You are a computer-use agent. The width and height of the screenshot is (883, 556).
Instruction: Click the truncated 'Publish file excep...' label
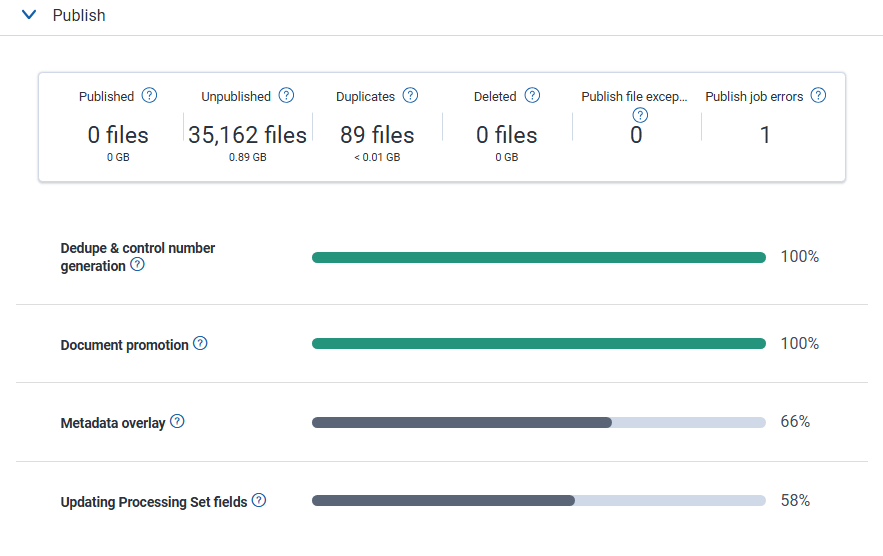(634, 96)
